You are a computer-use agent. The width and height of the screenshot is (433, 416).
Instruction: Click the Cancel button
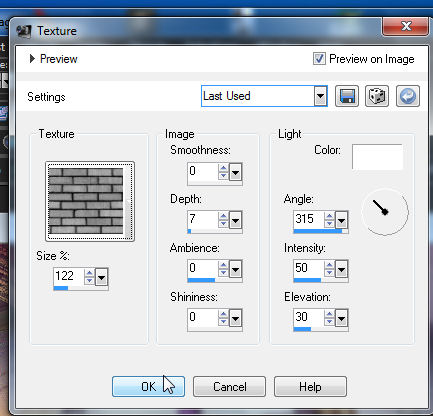coord(229,387)
